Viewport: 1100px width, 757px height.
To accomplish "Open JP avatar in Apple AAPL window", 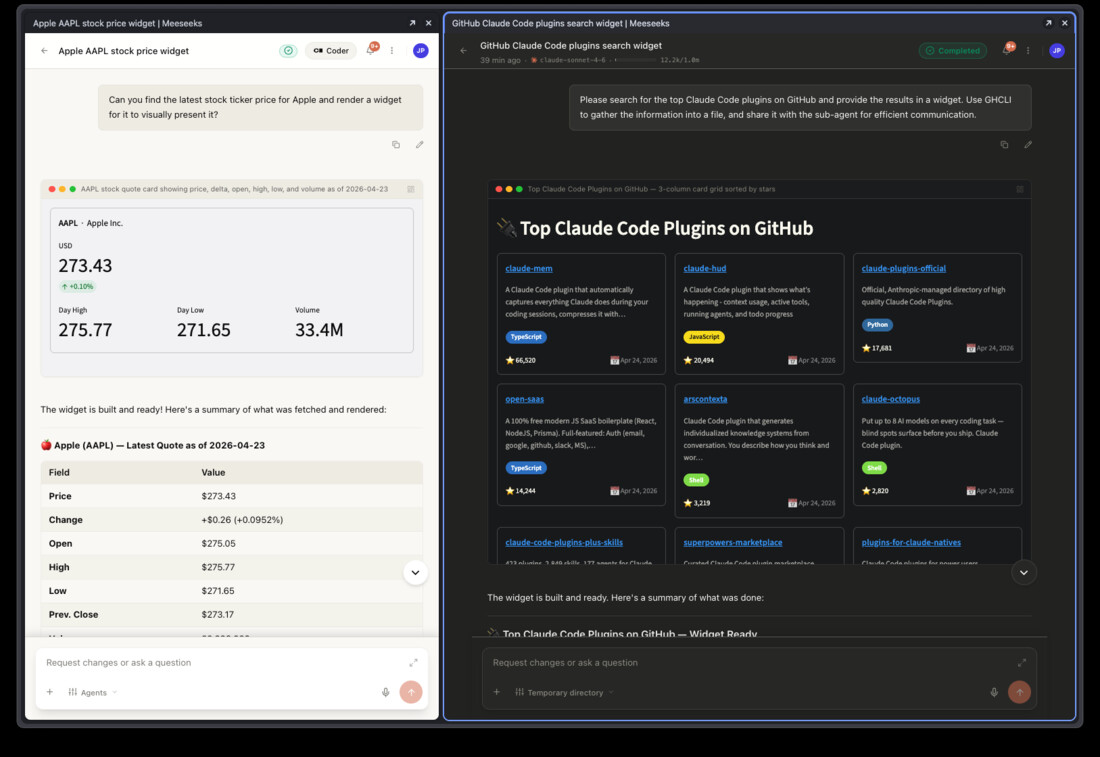I will [420, 51].
